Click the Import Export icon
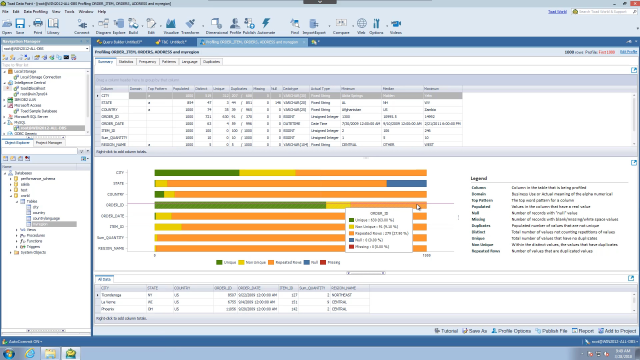 pos(314,26)
